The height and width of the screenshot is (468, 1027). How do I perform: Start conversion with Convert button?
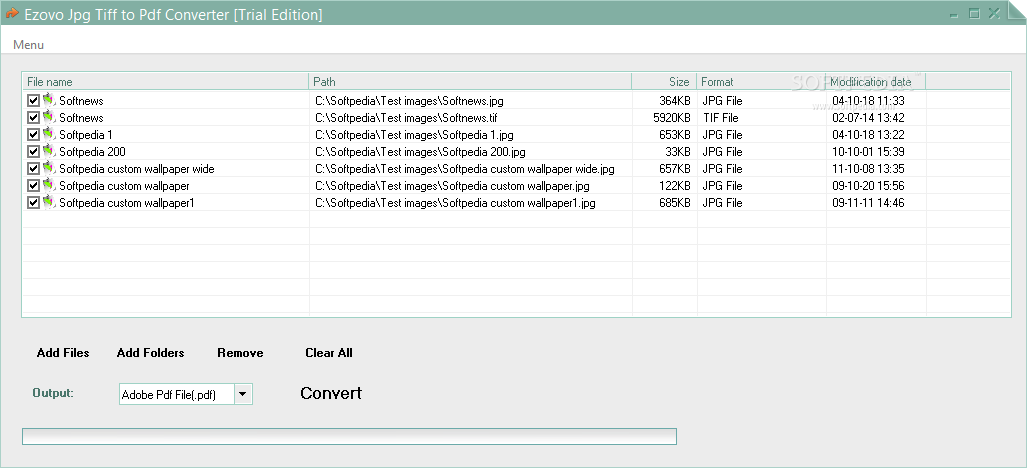[x=331, y=393]
